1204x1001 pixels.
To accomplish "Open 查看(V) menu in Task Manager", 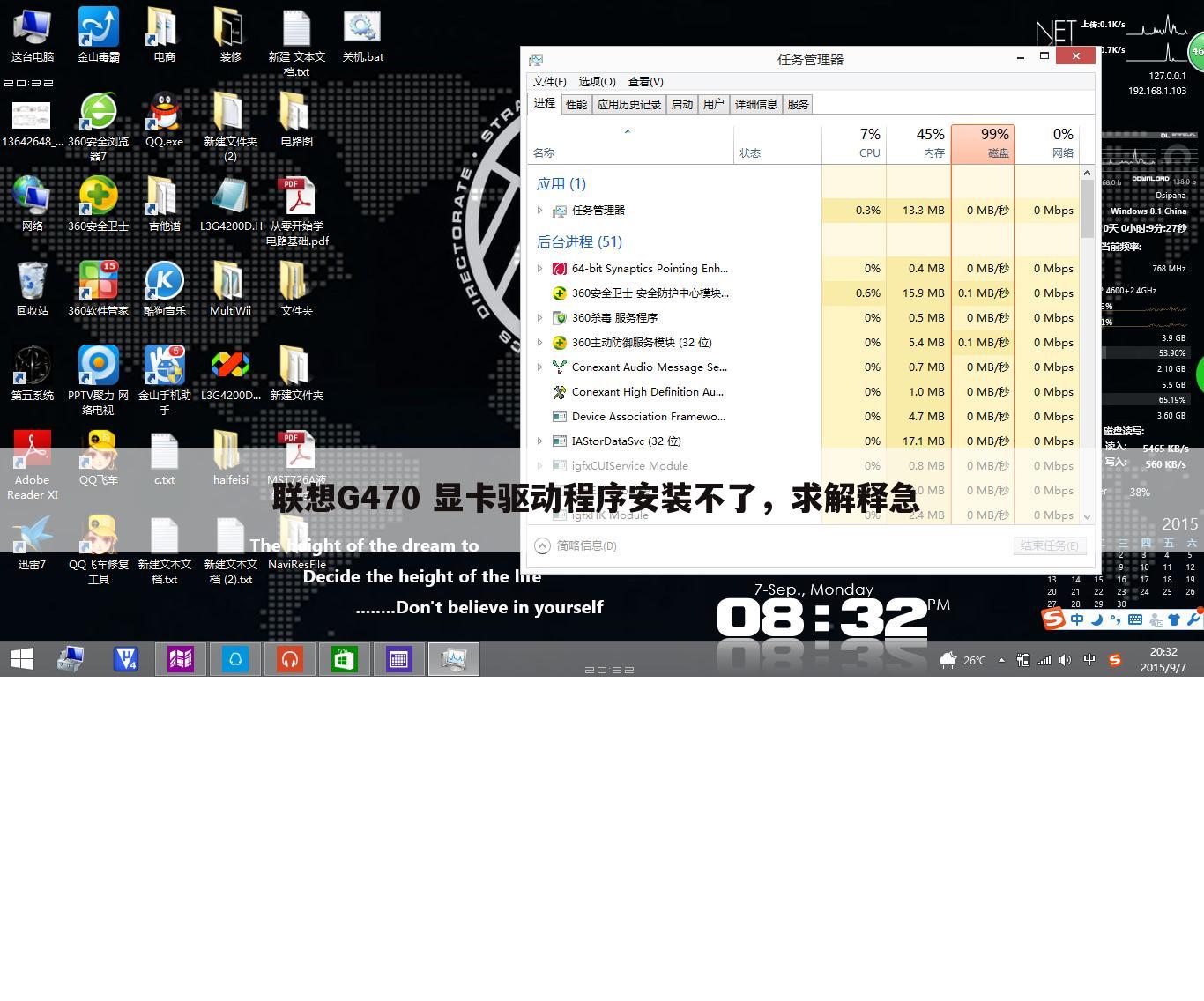I will coord(645,81).
